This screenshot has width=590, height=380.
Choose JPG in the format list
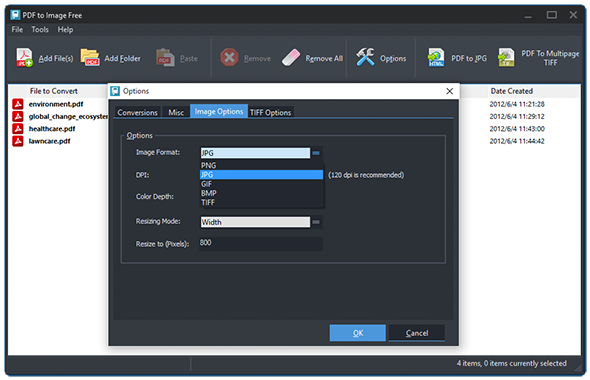(x=262, y=175)
